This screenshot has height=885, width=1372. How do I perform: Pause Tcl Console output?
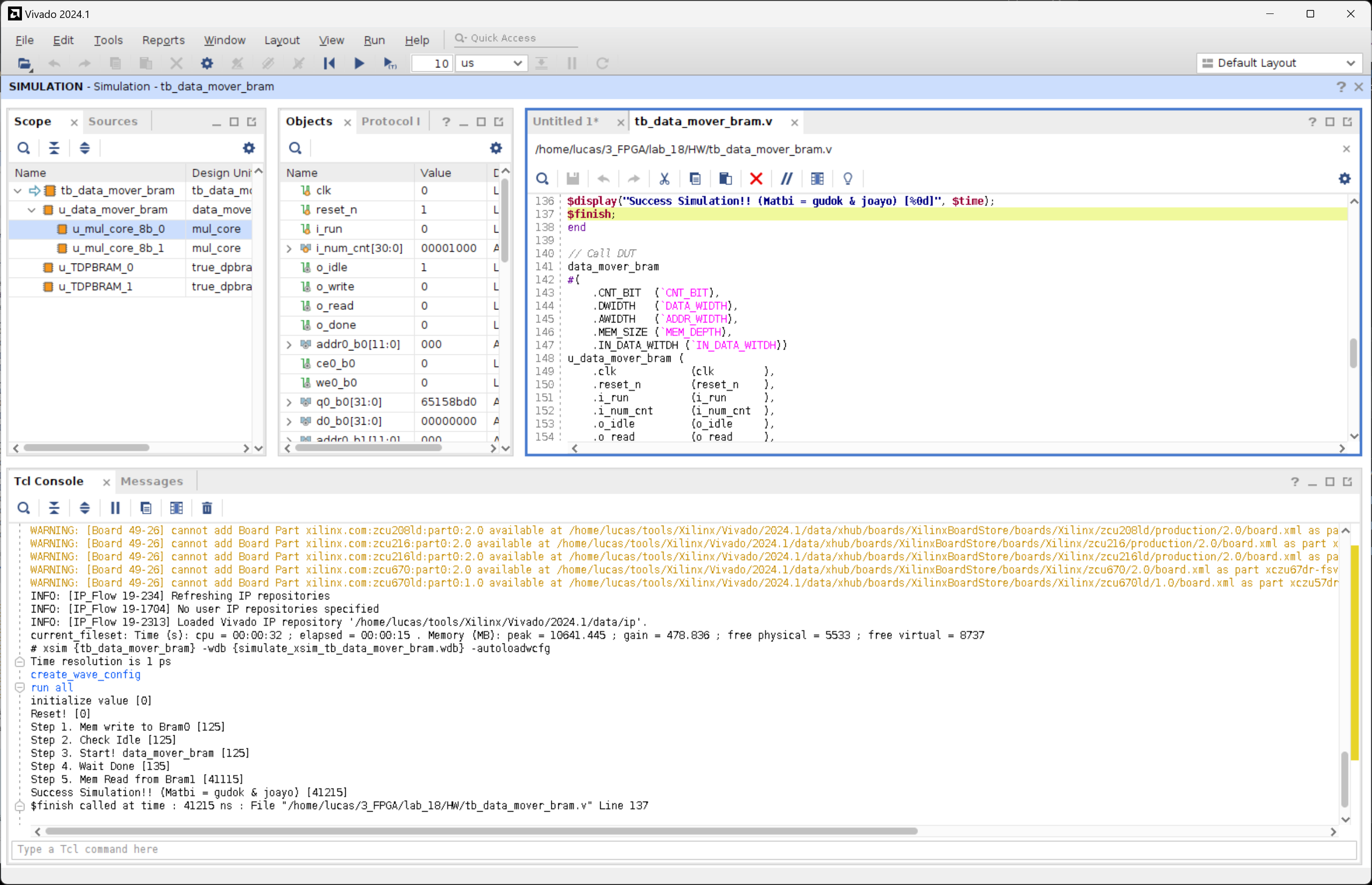point(115,508)
